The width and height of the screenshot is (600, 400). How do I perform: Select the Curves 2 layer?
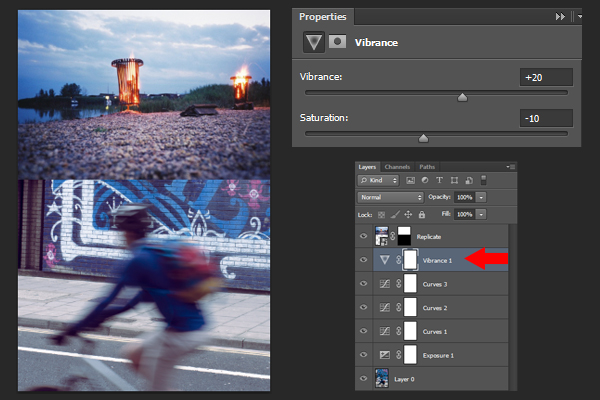pyautogui.click(x=432, y=307)
